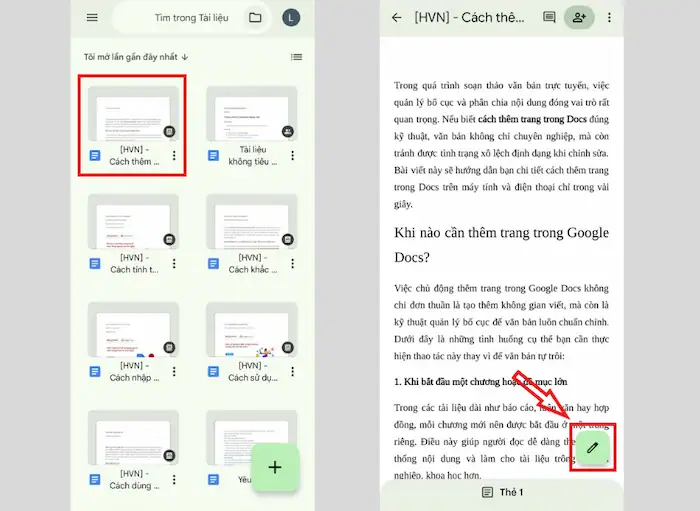Tap the account avatar labeled L
The height and width of the screenshot is (511, 700).
pos(291,17)
